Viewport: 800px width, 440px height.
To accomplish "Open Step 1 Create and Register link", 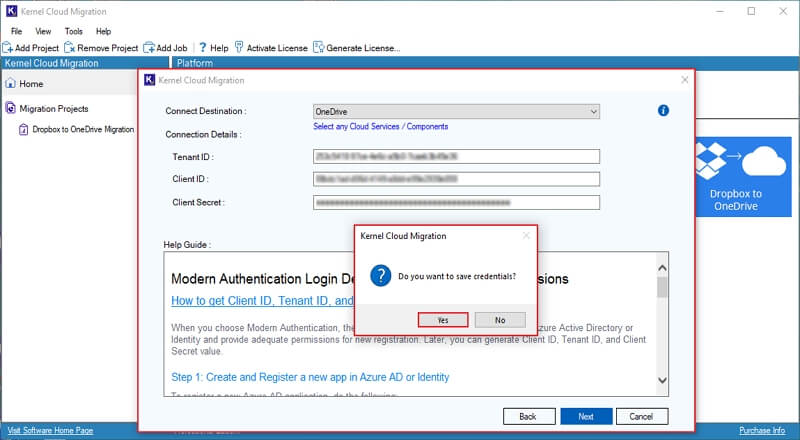I will [310, 377].
